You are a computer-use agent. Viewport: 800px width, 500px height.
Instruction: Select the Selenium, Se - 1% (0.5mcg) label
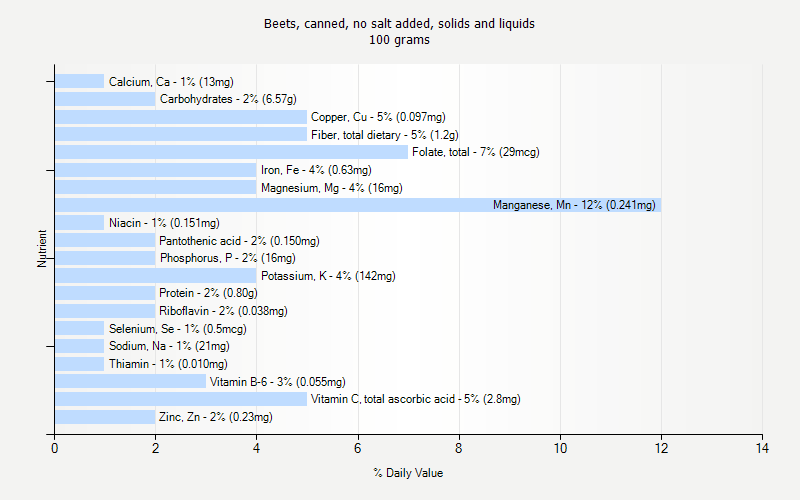(178, 329)
